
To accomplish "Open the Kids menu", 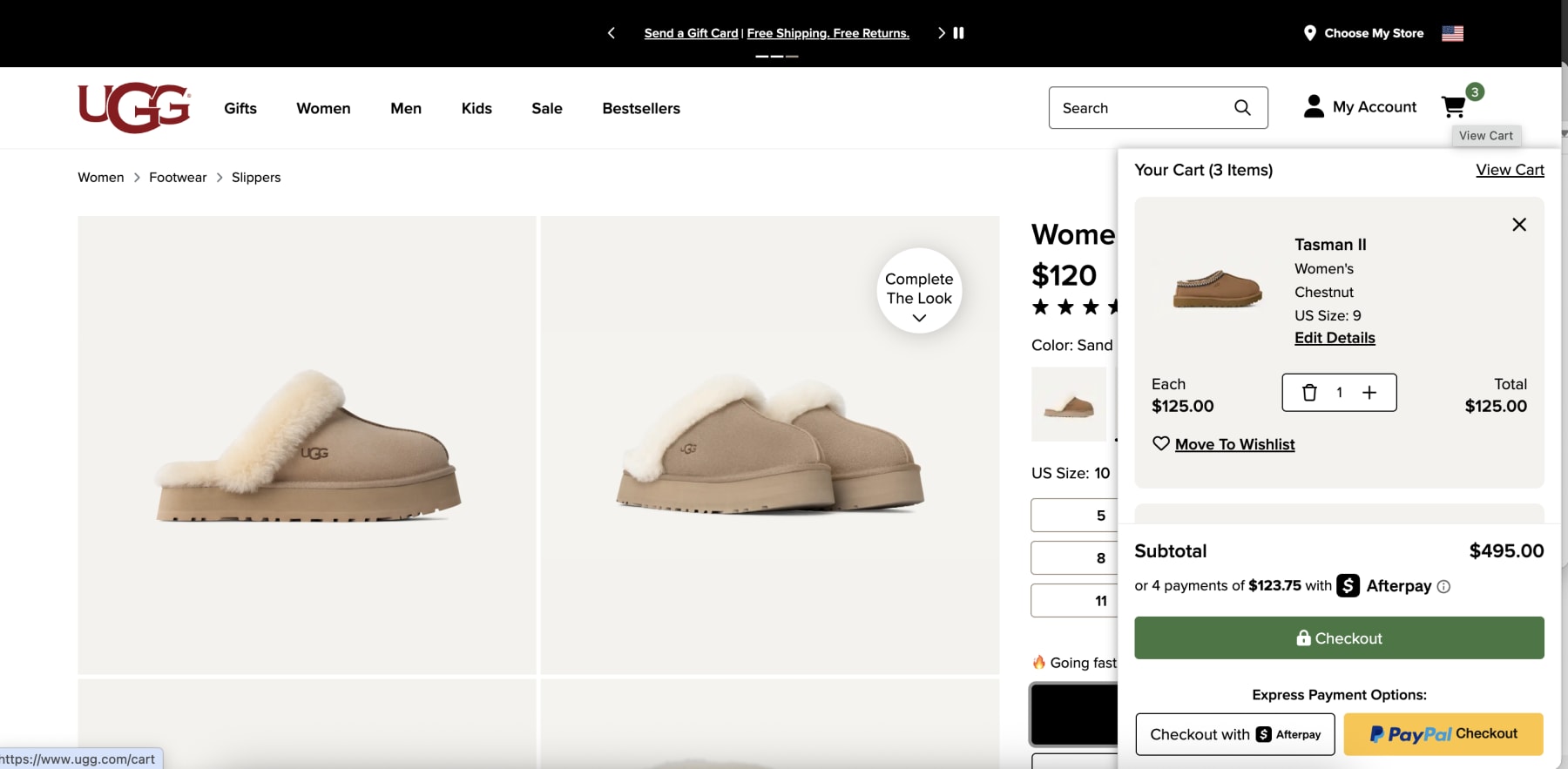I will point(476,108).
